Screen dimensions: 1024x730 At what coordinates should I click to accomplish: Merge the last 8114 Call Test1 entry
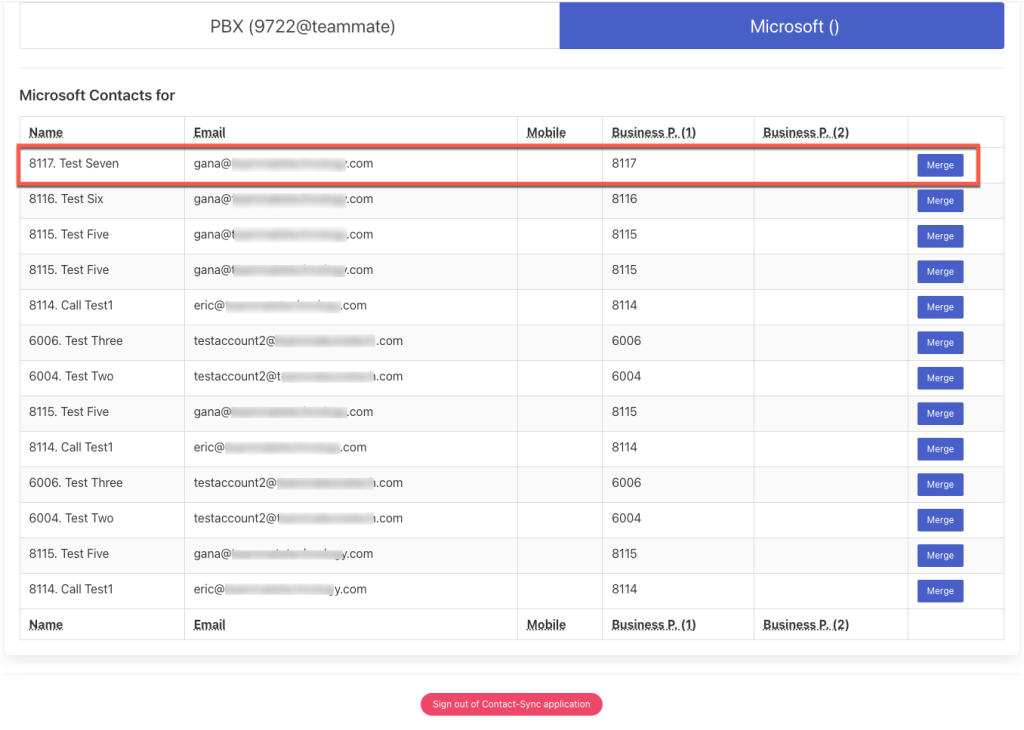click(x=940, y=591)
